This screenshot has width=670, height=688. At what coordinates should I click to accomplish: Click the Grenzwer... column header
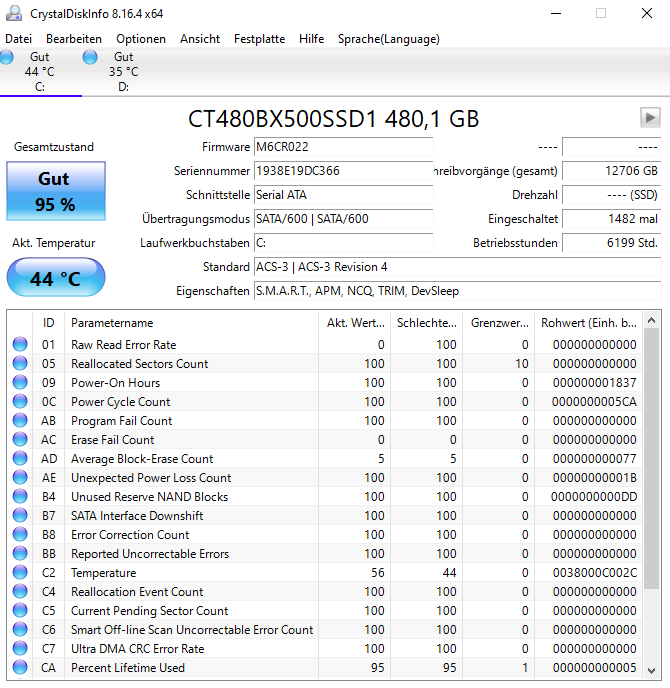(x=499, y=323)
